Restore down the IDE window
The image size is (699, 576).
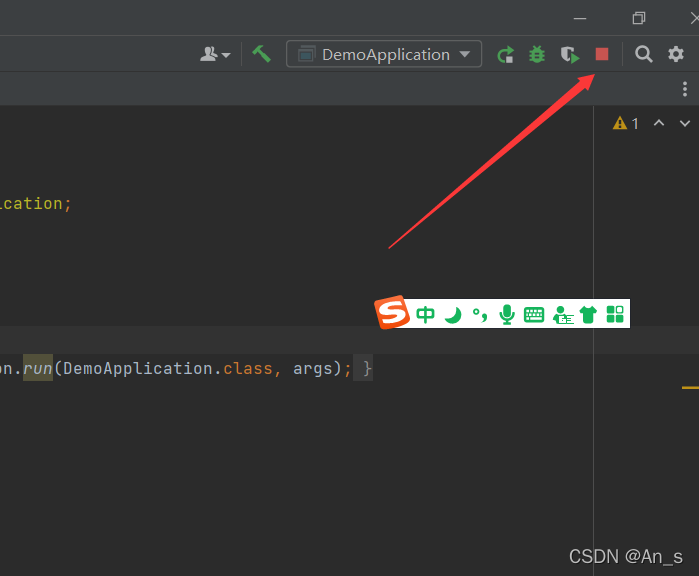pyautogui.click(x=639, y=18)
